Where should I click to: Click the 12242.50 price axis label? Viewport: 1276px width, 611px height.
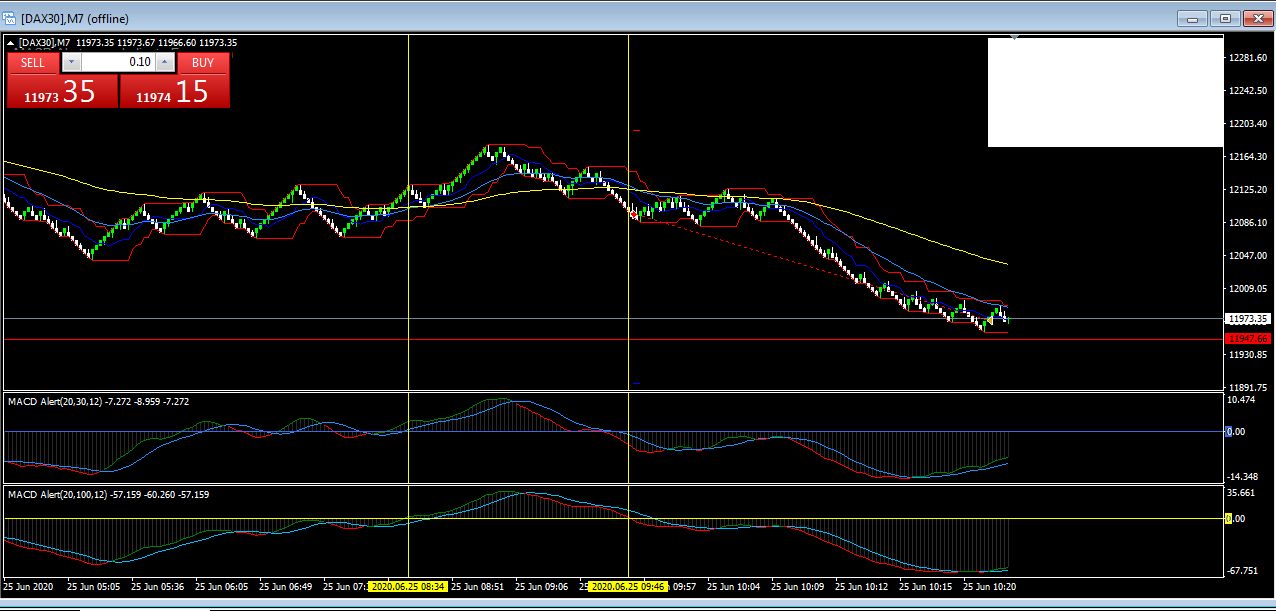tap(1248, 91)
